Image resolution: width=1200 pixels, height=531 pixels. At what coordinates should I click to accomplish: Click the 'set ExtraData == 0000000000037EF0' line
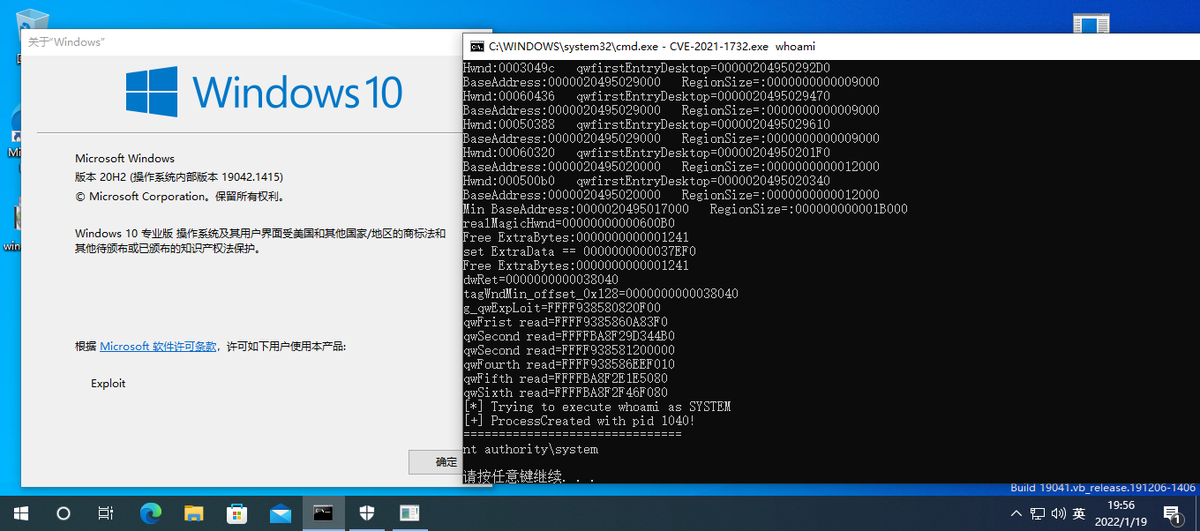(579, 251)
